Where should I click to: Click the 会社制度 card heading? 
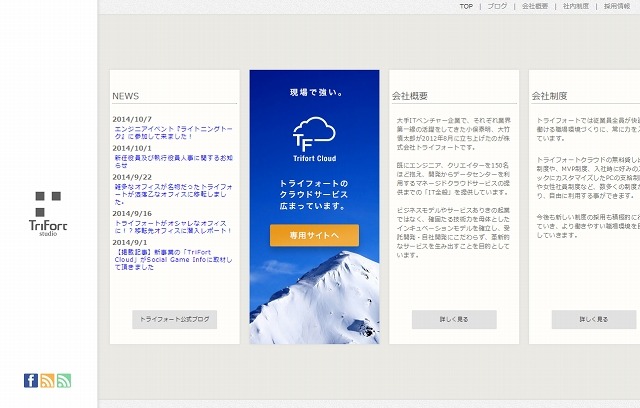tap(549, 96)
